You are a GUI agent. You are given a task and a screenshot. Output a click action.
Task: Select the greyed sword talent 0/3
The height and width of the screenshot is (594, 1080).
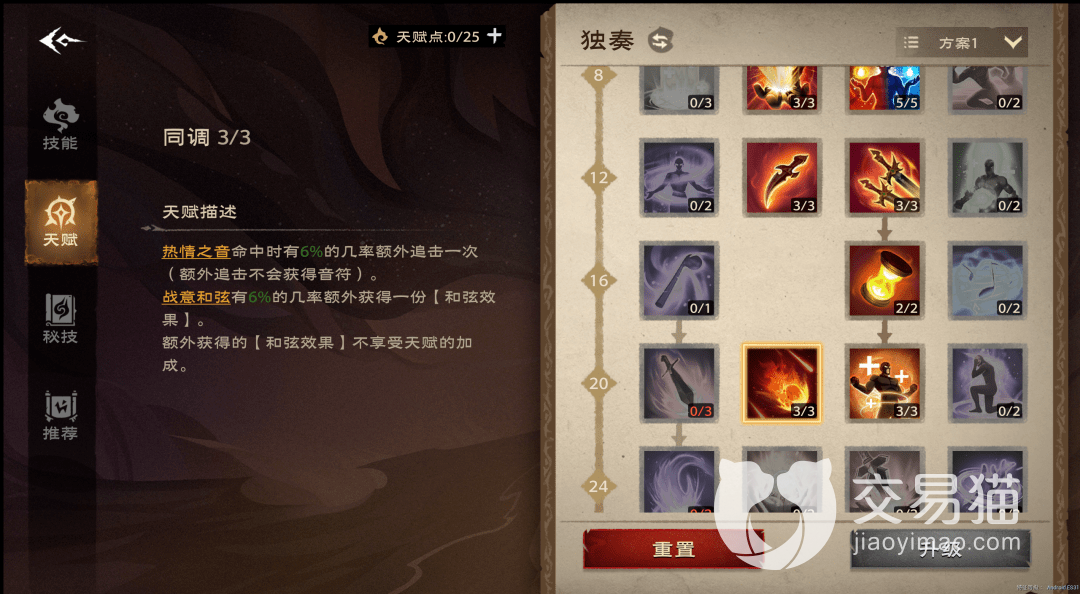click(679, 383)
